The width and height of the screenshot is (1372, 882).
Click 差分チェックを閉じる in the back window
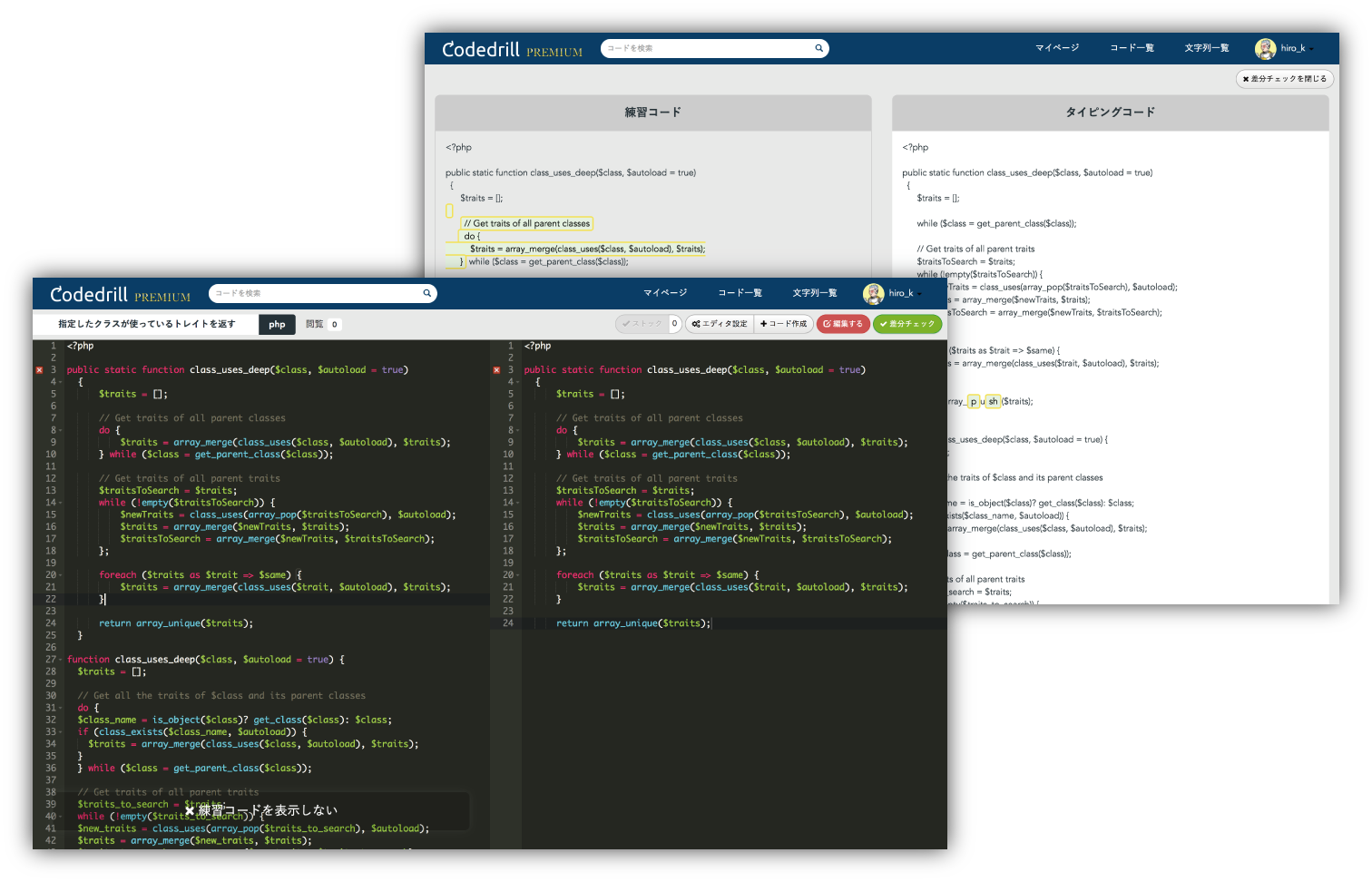(1284, 79)
